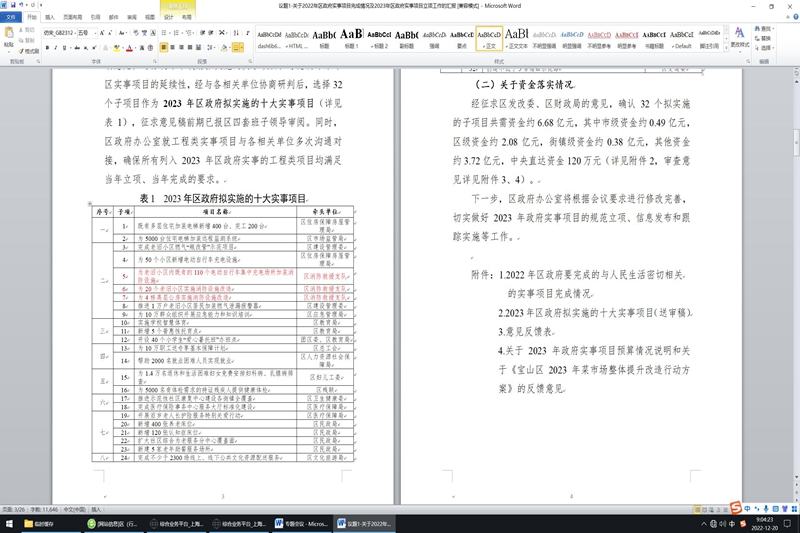Image resolution: width=800 pixels, height=533 pixels.
Task: Click the Windows Start button
Action: coord(9,523)
